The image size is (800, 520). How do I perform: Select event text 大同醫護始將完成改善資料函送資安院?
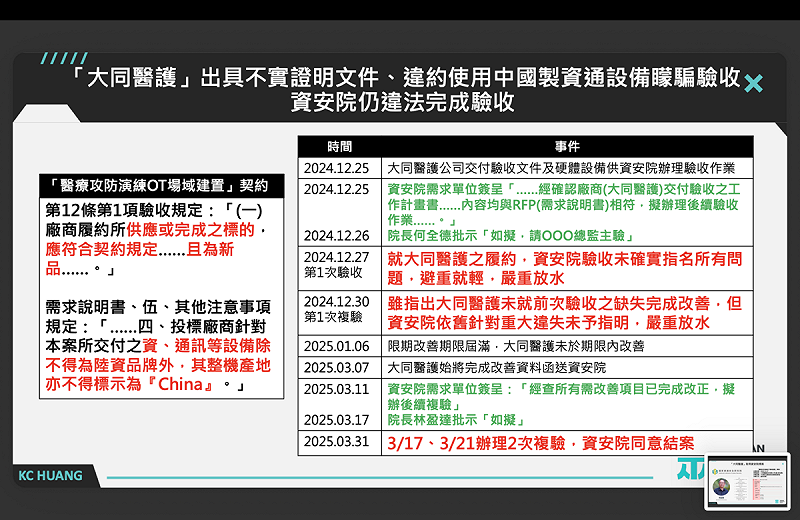coord(496,367)
